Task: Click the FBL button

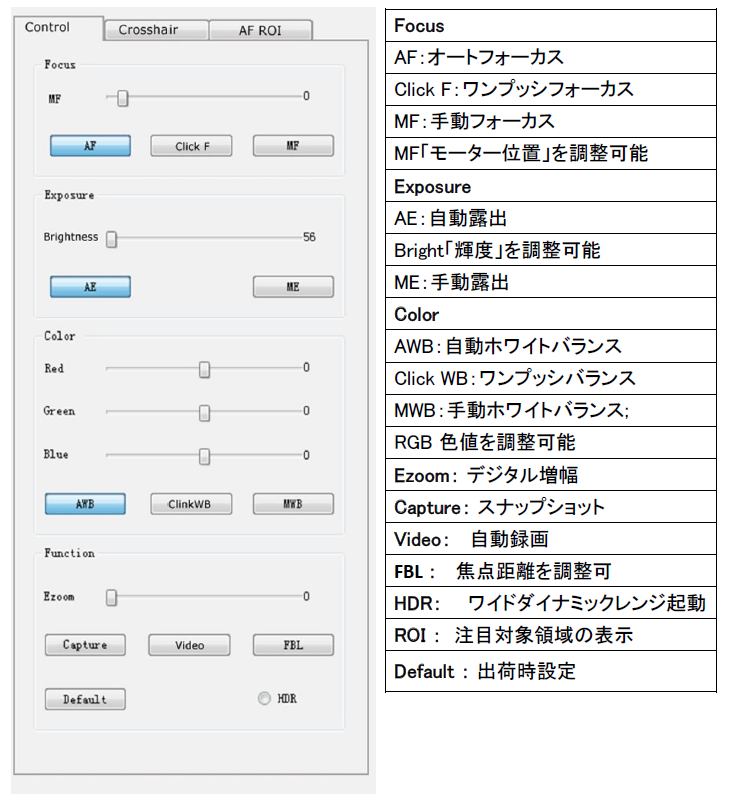Action: pos(293,645)
